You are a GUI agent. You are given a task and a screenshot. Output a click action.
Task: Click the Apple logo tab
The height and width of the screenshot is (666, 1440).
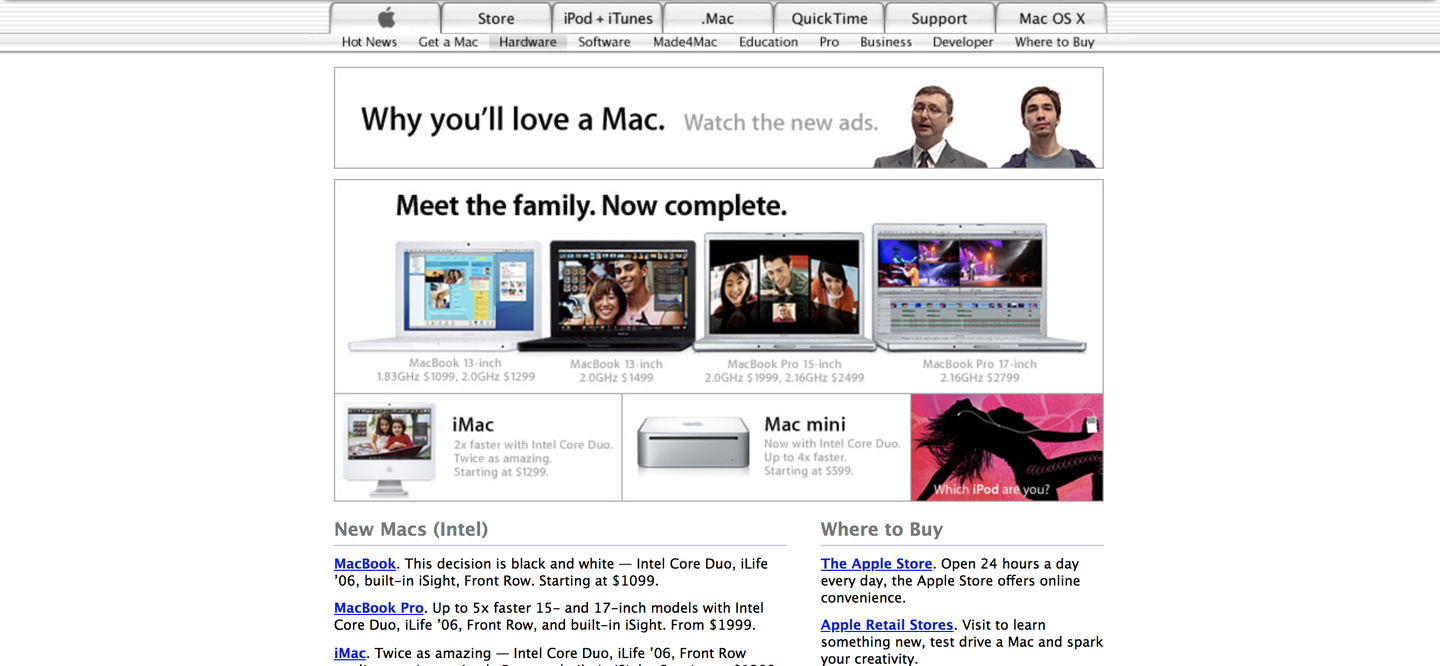coord(385,17)
